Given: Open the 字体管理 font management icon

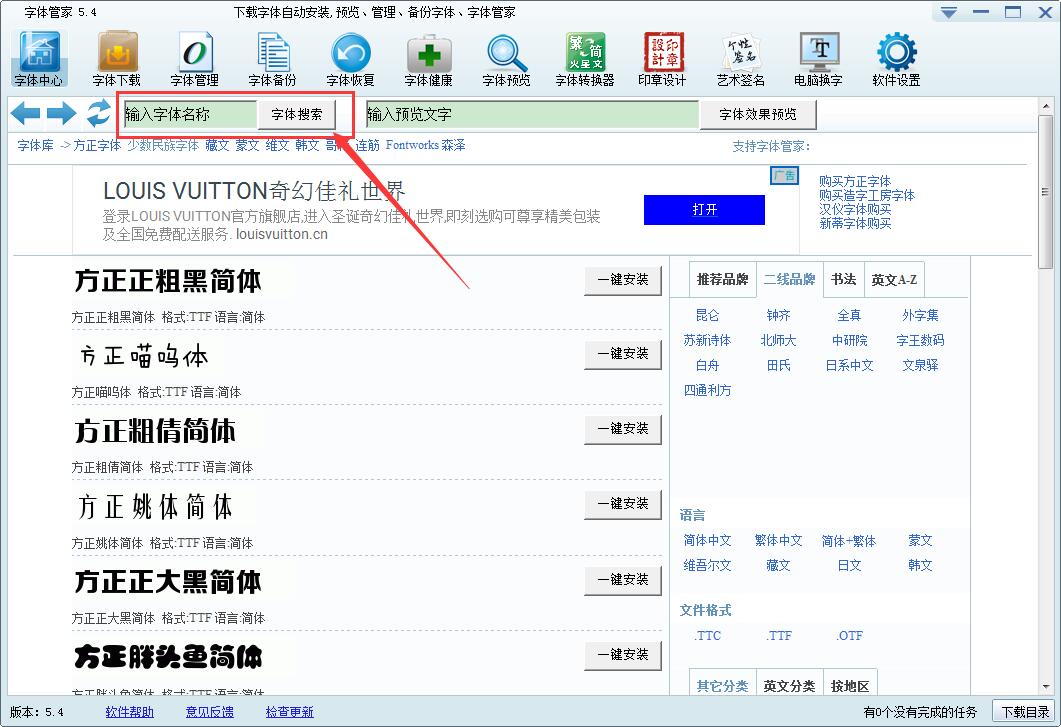Looking at the screenshot, I should click(195, 58).
